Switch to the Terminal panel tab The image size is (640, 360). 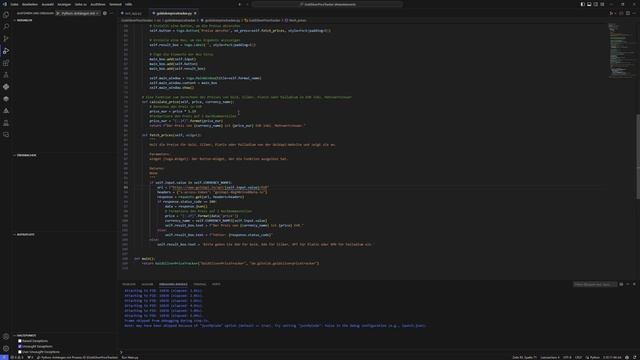tap(200, 284)
